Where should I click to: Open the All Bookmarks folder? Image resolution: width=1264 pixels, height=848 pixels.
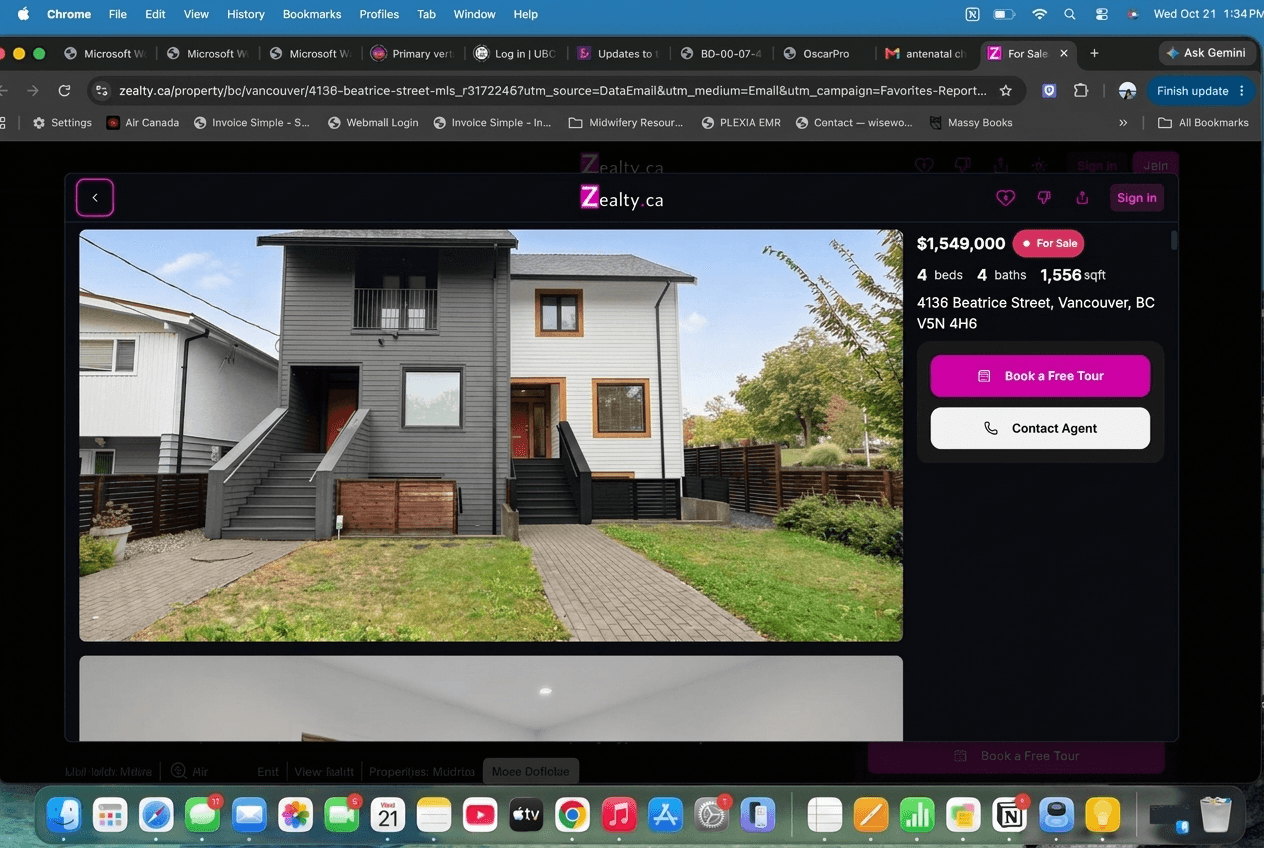point(1203,123)
